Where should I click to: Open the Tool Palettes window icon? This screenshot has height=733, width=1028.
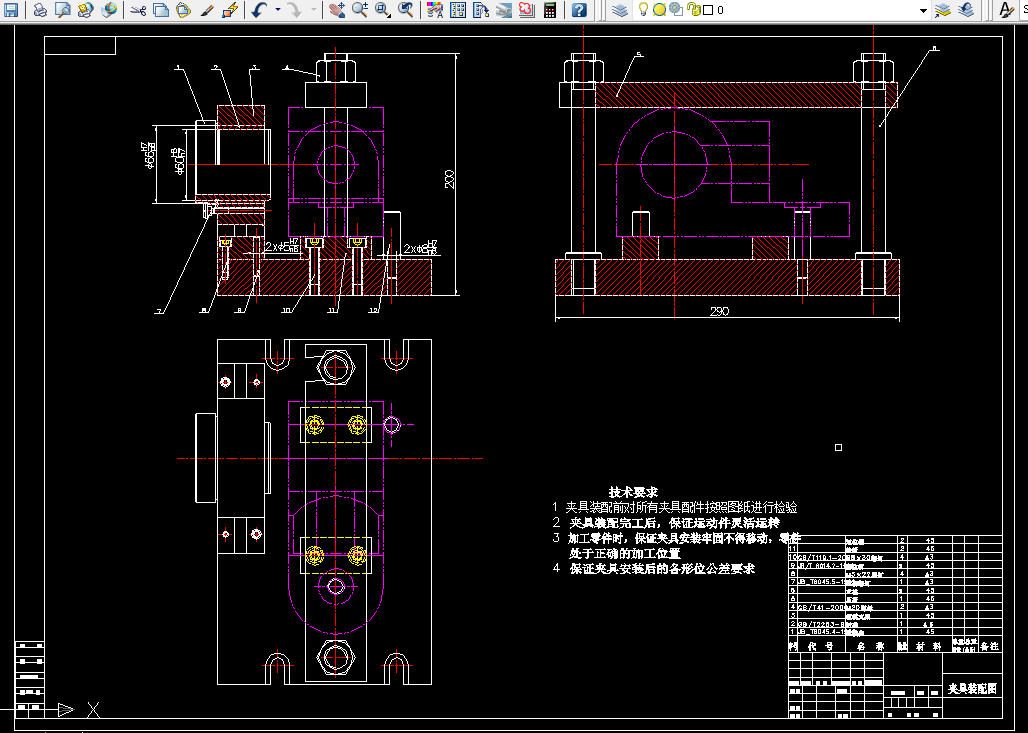tap(481, 10)
